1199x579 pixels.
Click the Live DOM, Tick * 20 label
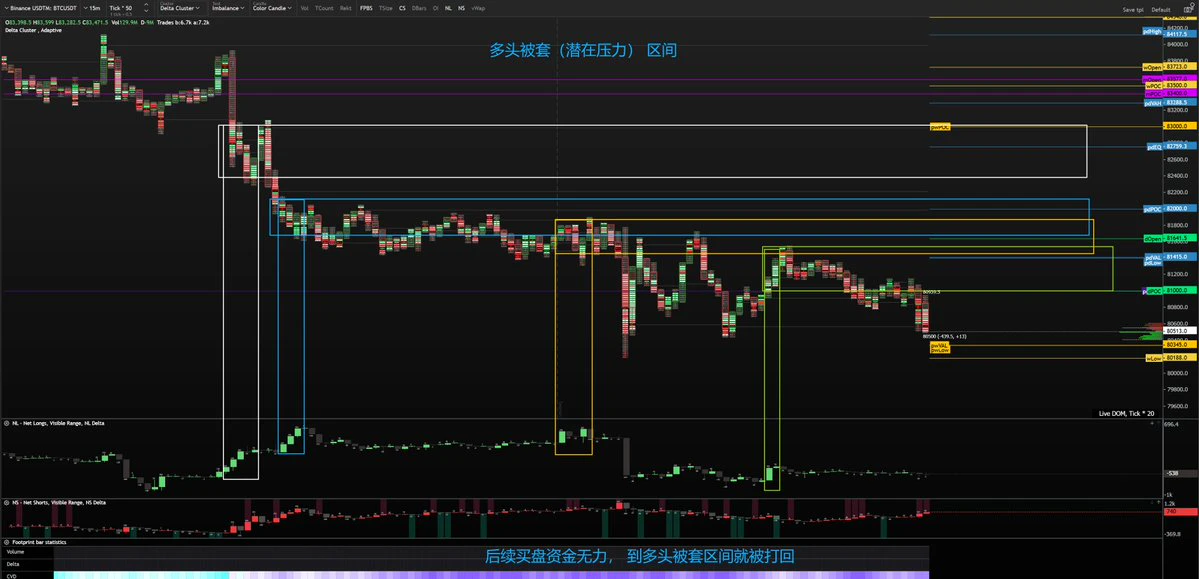(x=1126, y=413)
